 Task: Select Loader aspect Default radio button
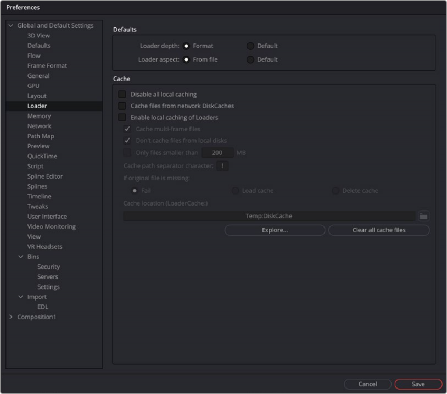coord(250,60)
